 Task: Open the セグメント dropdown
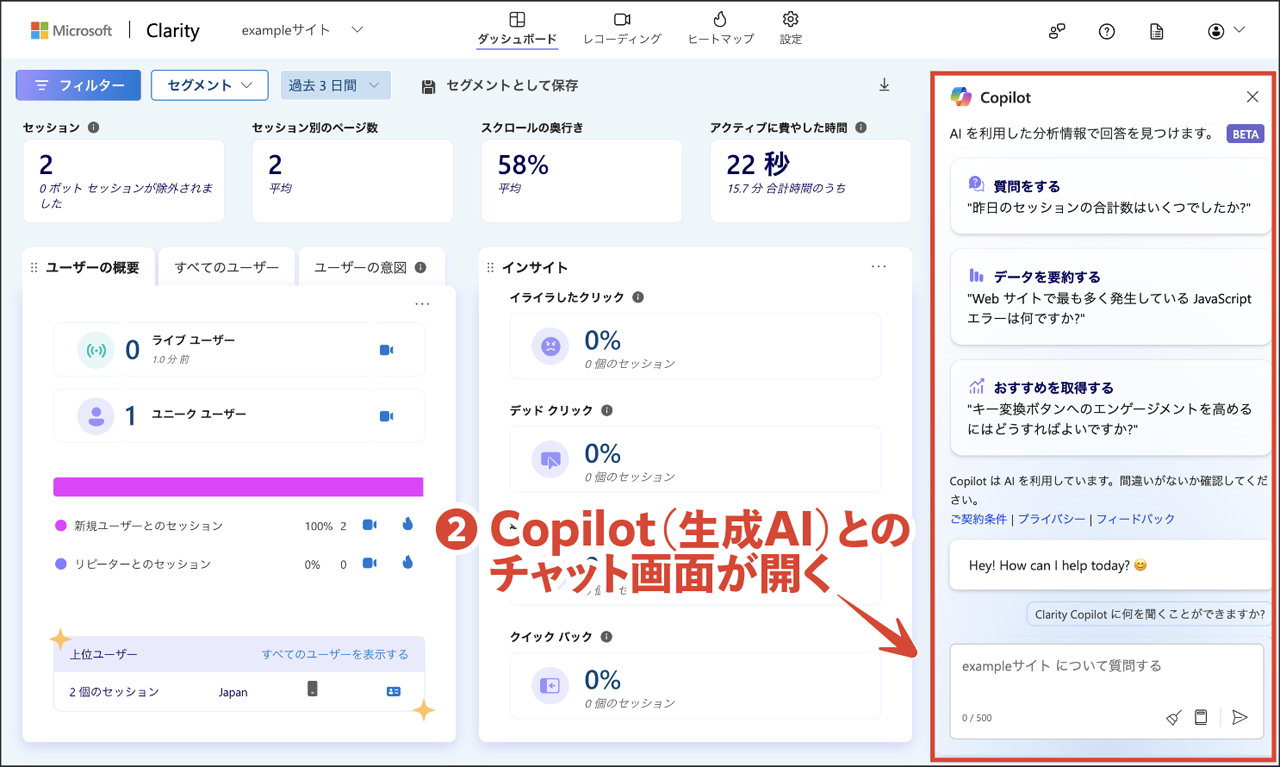coord(210,85)
